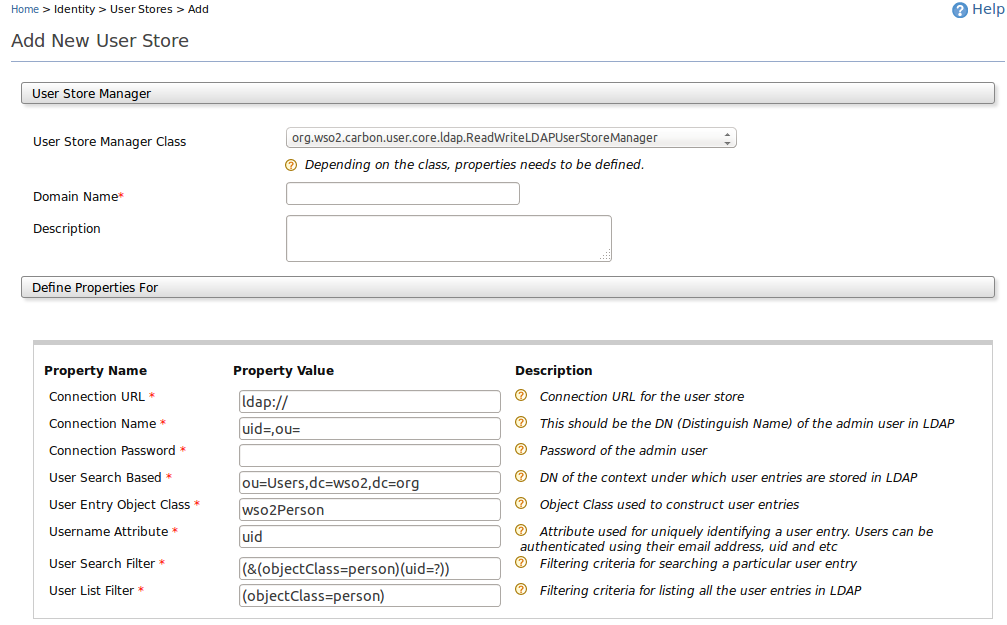Click the Domain Name input field
1007x625 pixels.
point(402,193)
